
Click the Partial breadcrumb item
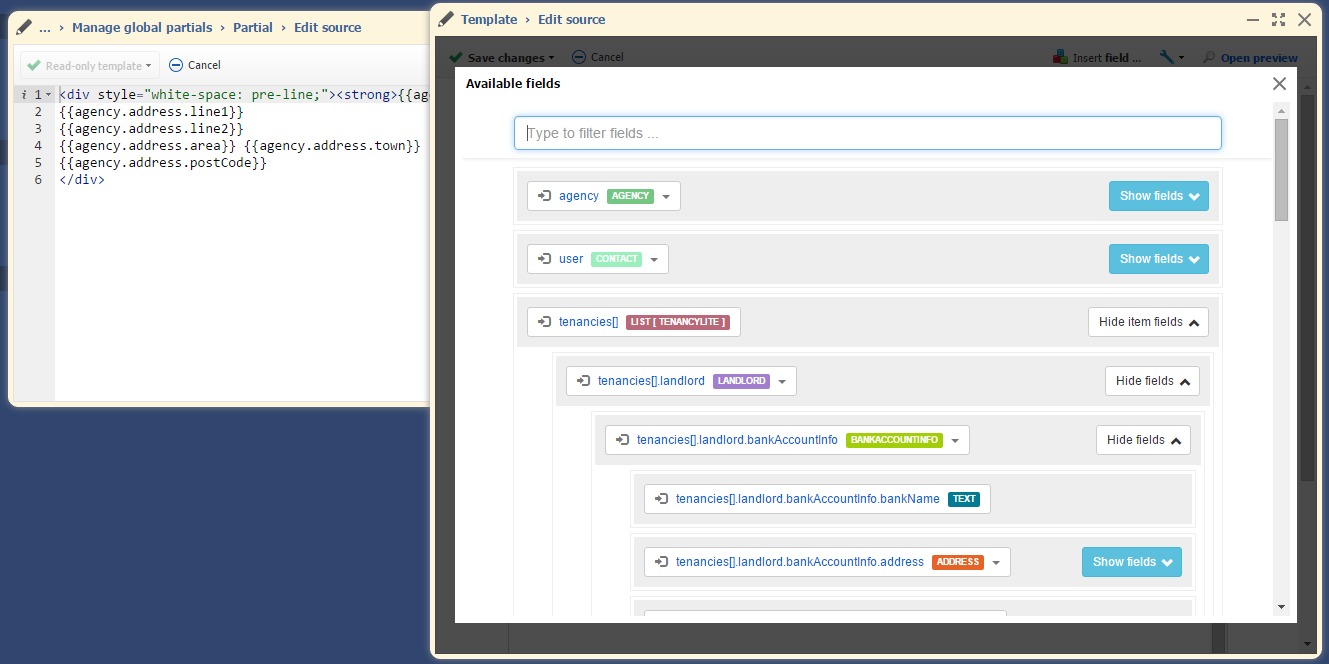253,27
